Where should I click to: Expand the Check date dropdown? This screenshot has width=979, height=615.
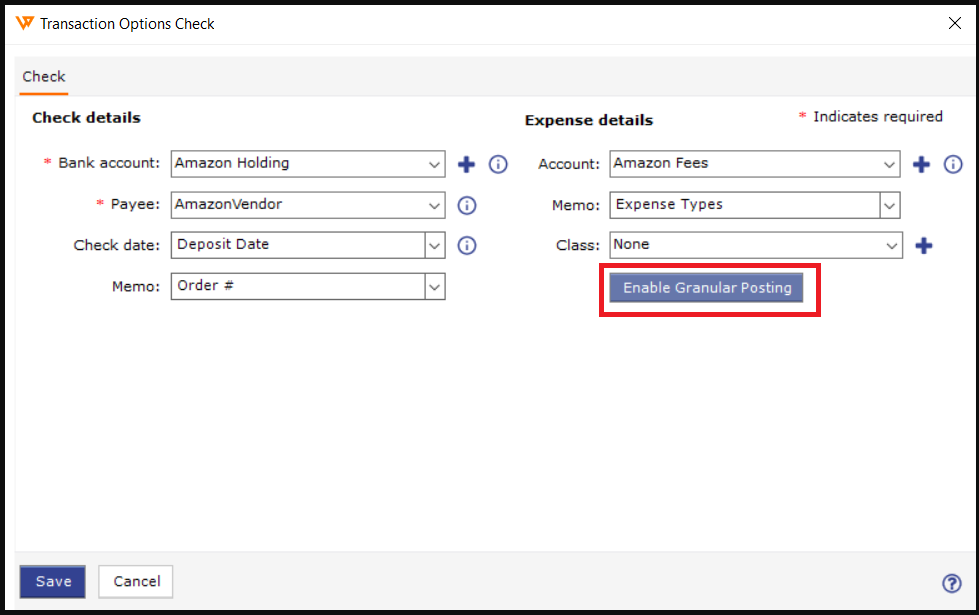click(x=434, y=245)
